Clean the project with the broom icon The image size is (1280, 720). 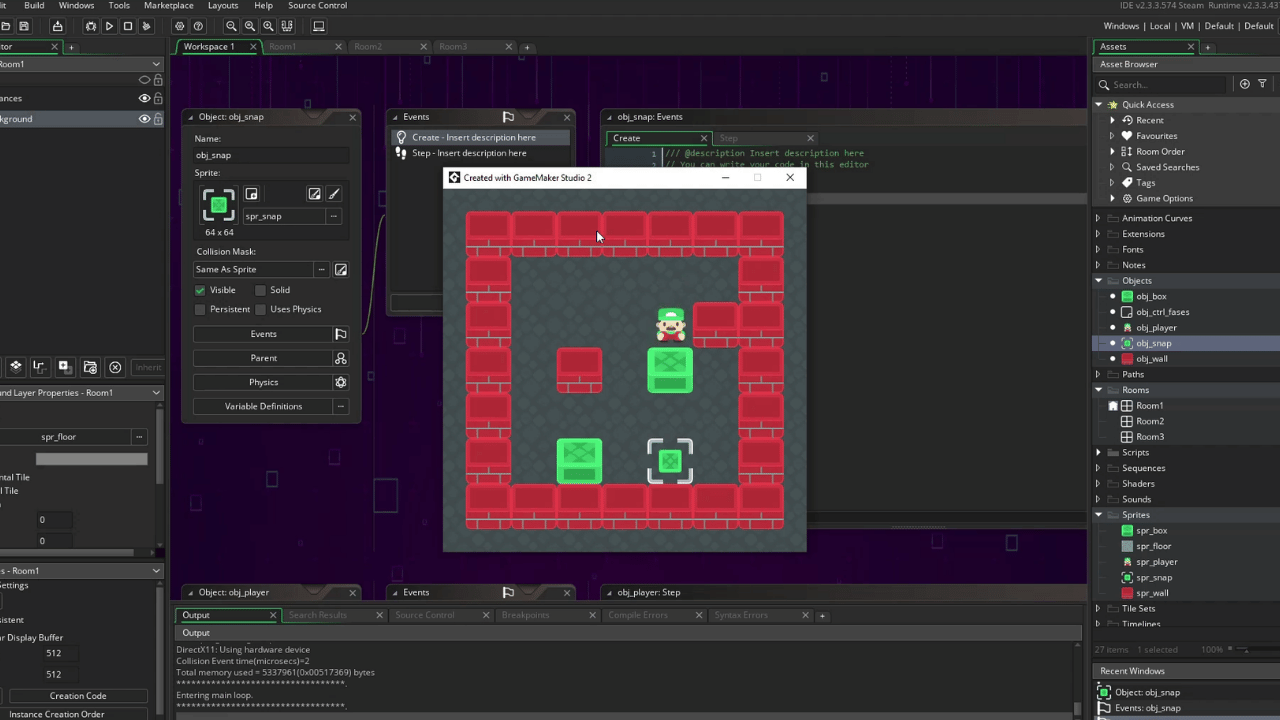[x=147, y=26]
